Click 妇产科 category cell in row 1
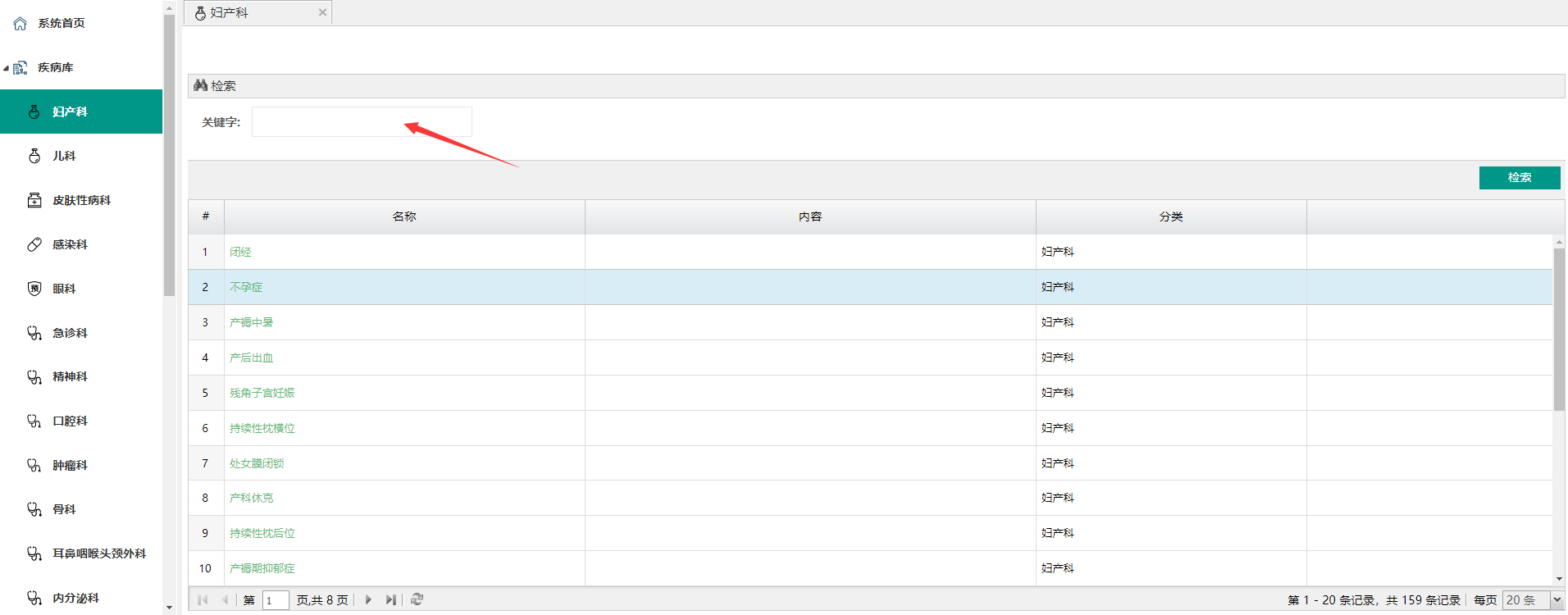The height and width of the screenshot is (615, 1568). (1171, 252)
